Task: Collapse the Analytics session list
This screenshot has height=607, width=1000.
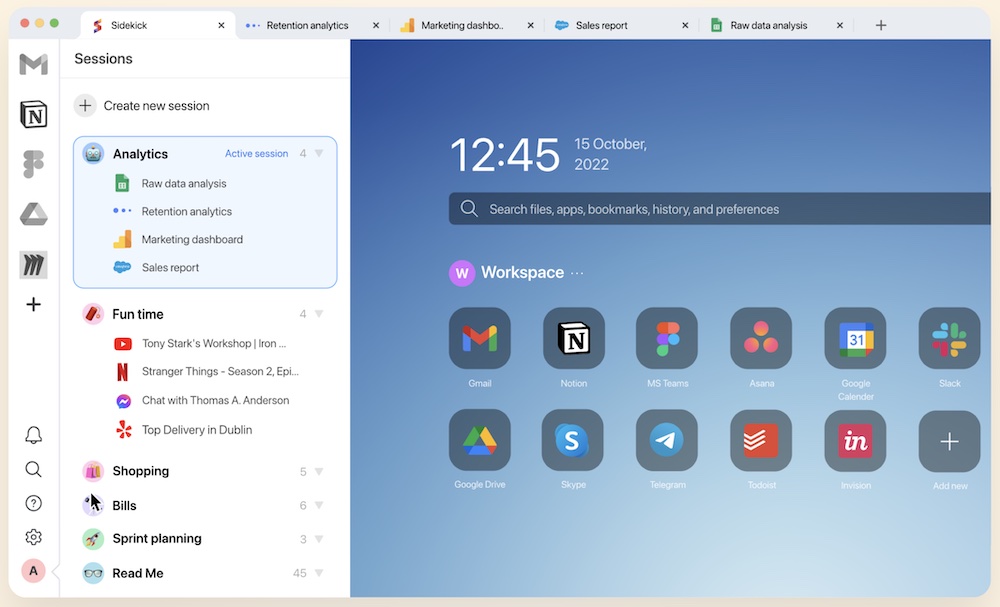Action: (x=319, y=153)
